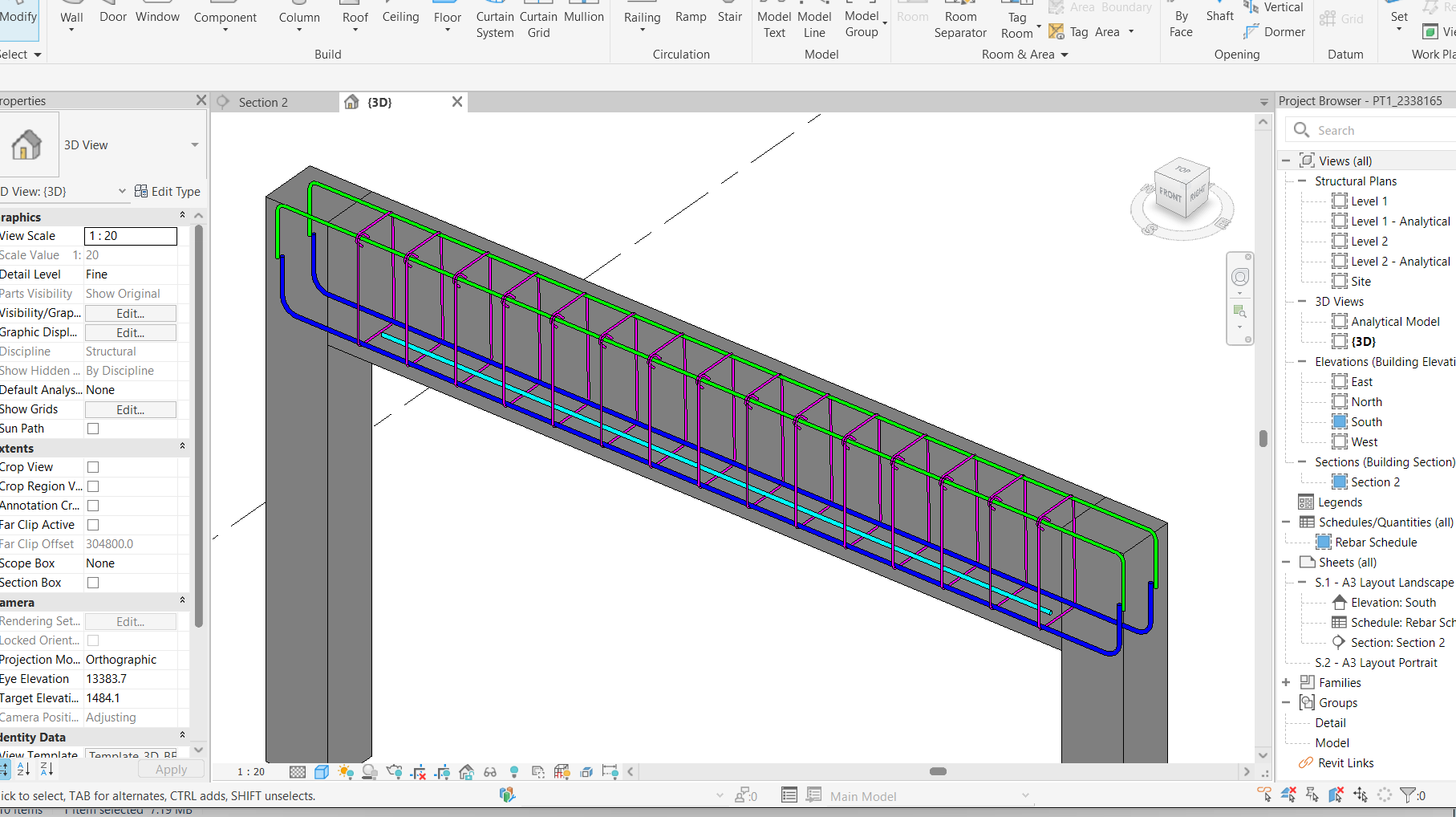Tick the Section Box checkbox
The image size is (1456, 817).
point(93,583)
